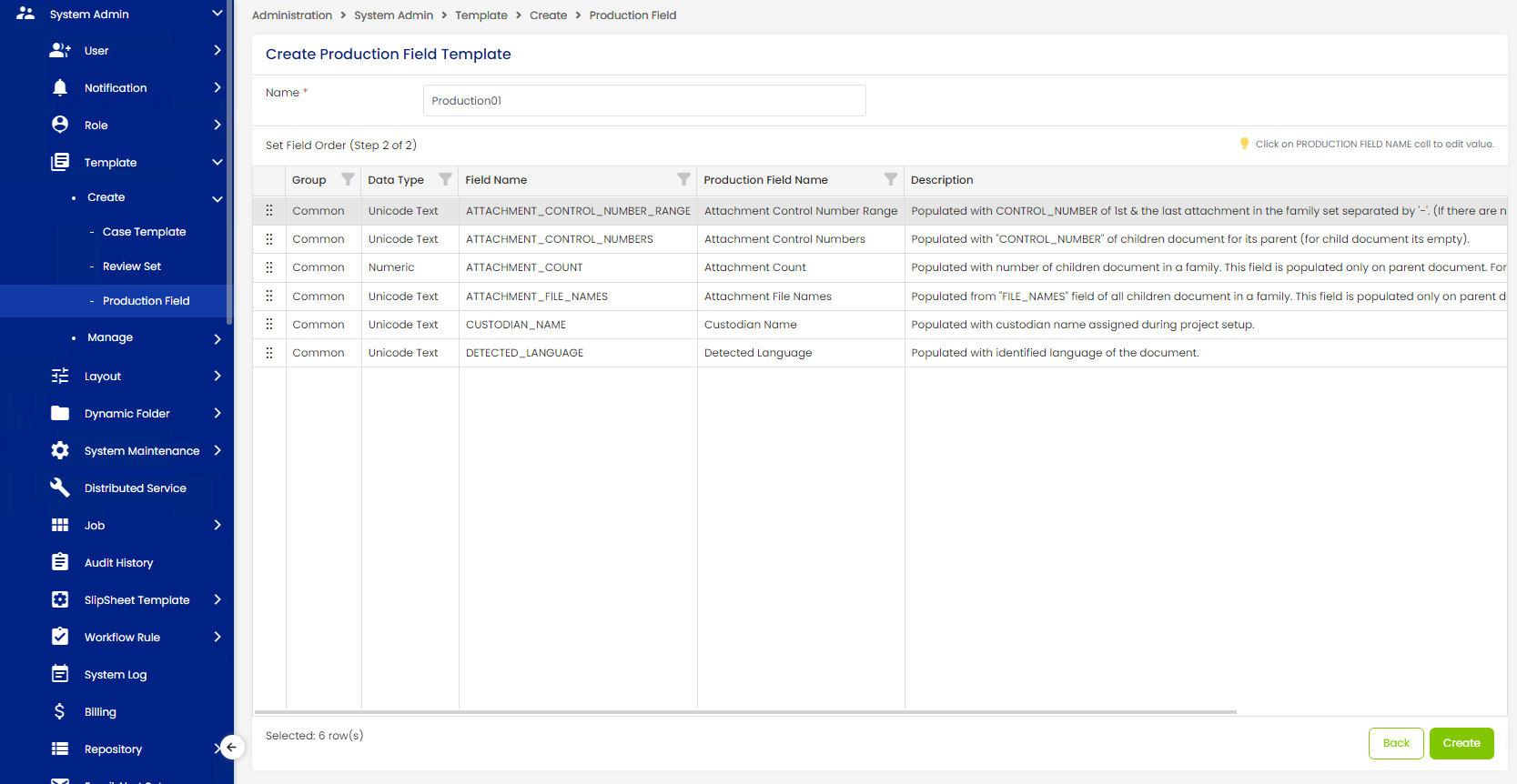Image resolution: width=1517 pixels, height=784 pixels.
Task: Click the Job grid icon
Action: [x=60, y=525]
